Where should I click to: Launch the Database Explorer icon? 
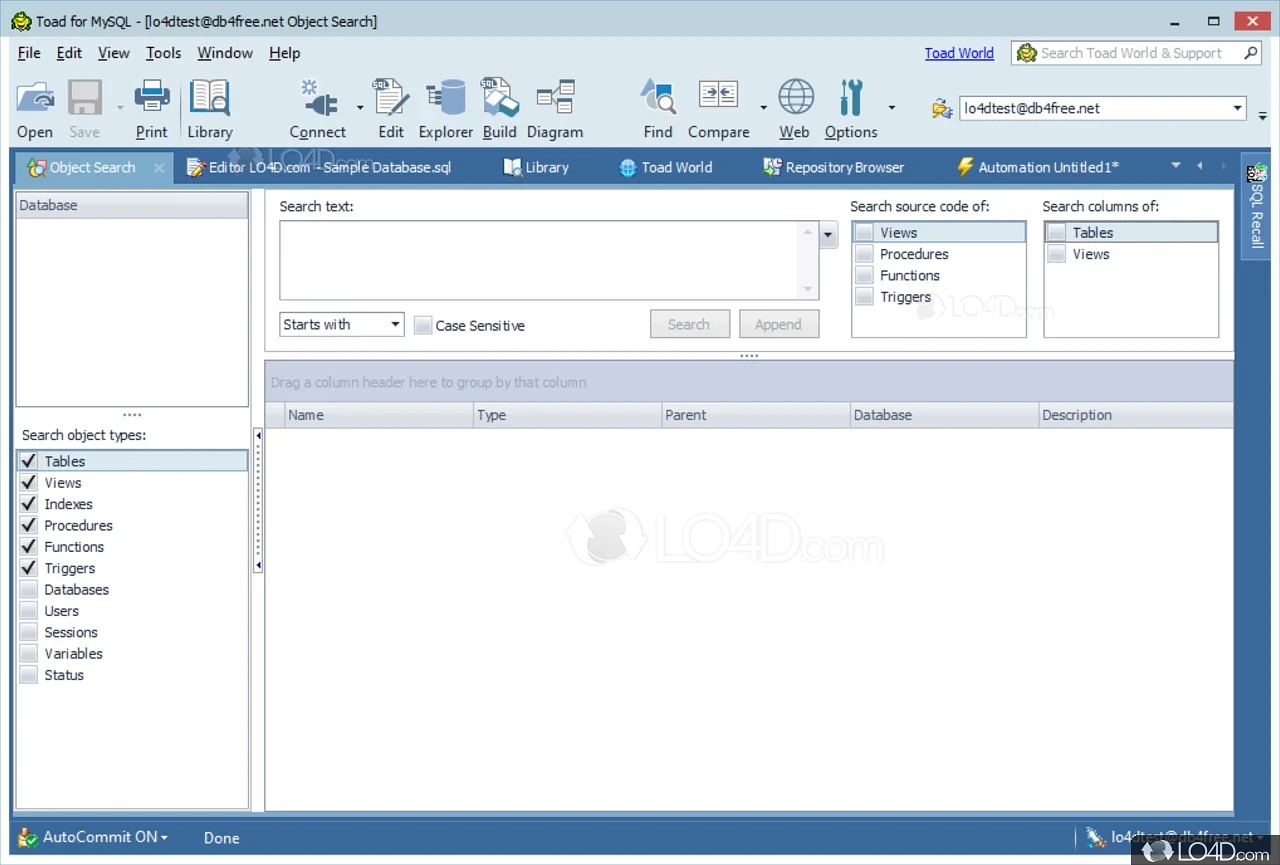click(x=446, y=99)
